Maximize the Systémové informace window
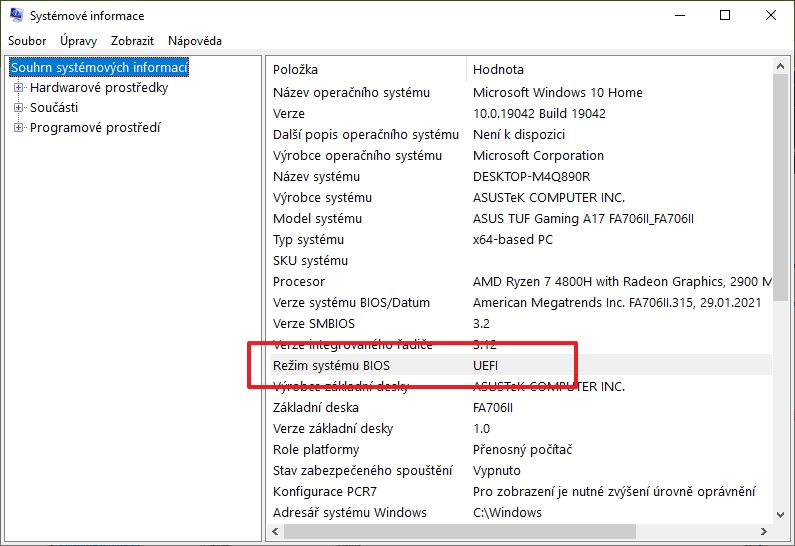 (x=725, y=16)
